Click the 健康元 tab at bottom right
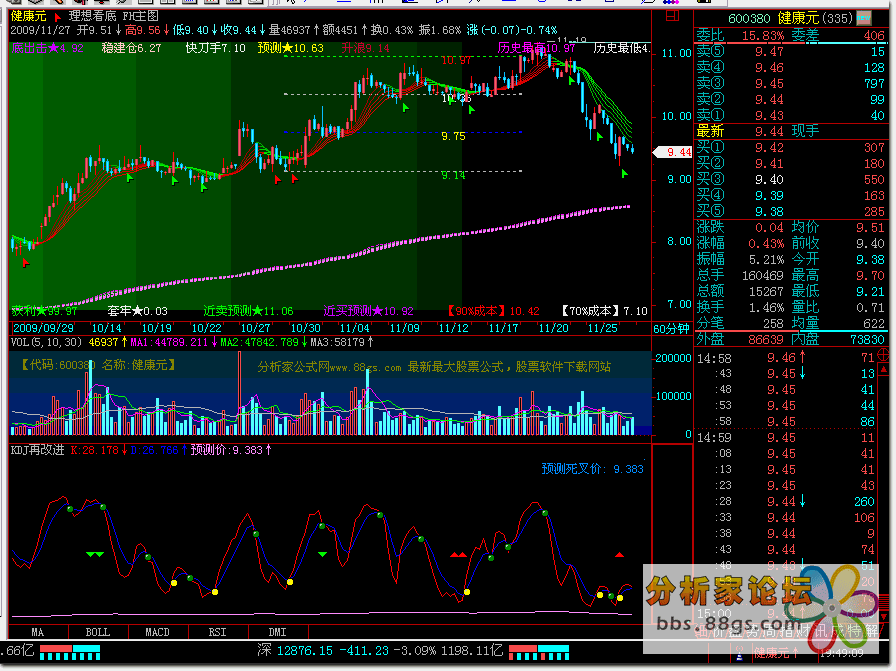 click(777, 652)
